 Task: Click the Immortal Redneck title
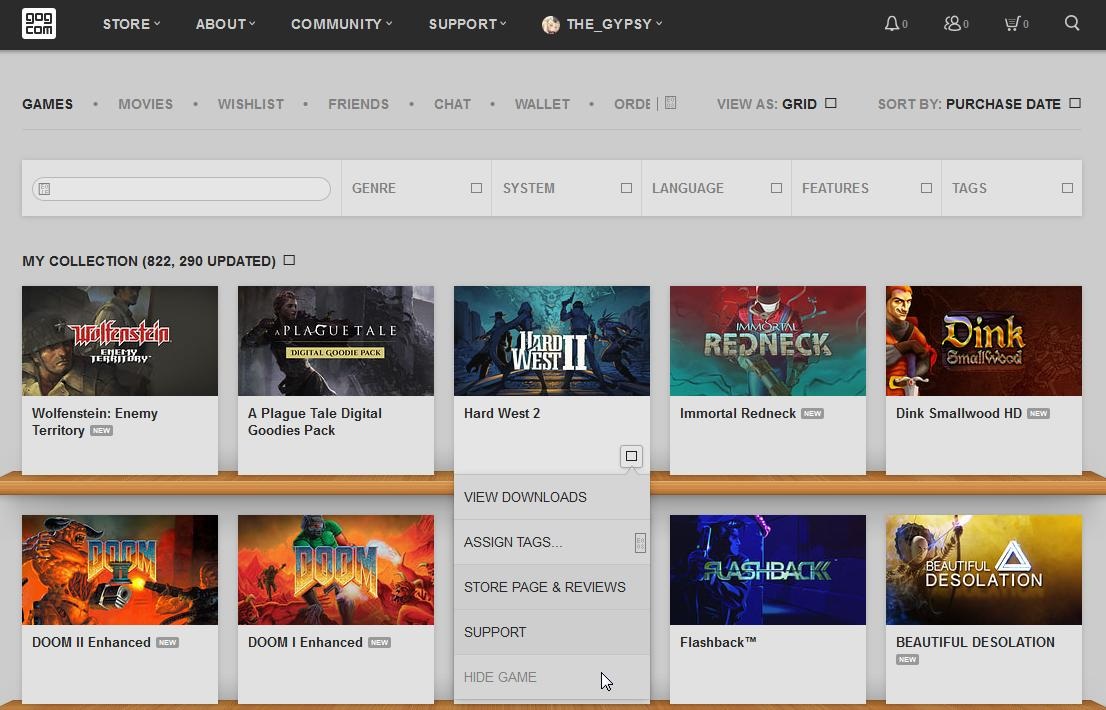tap(738, 413)
